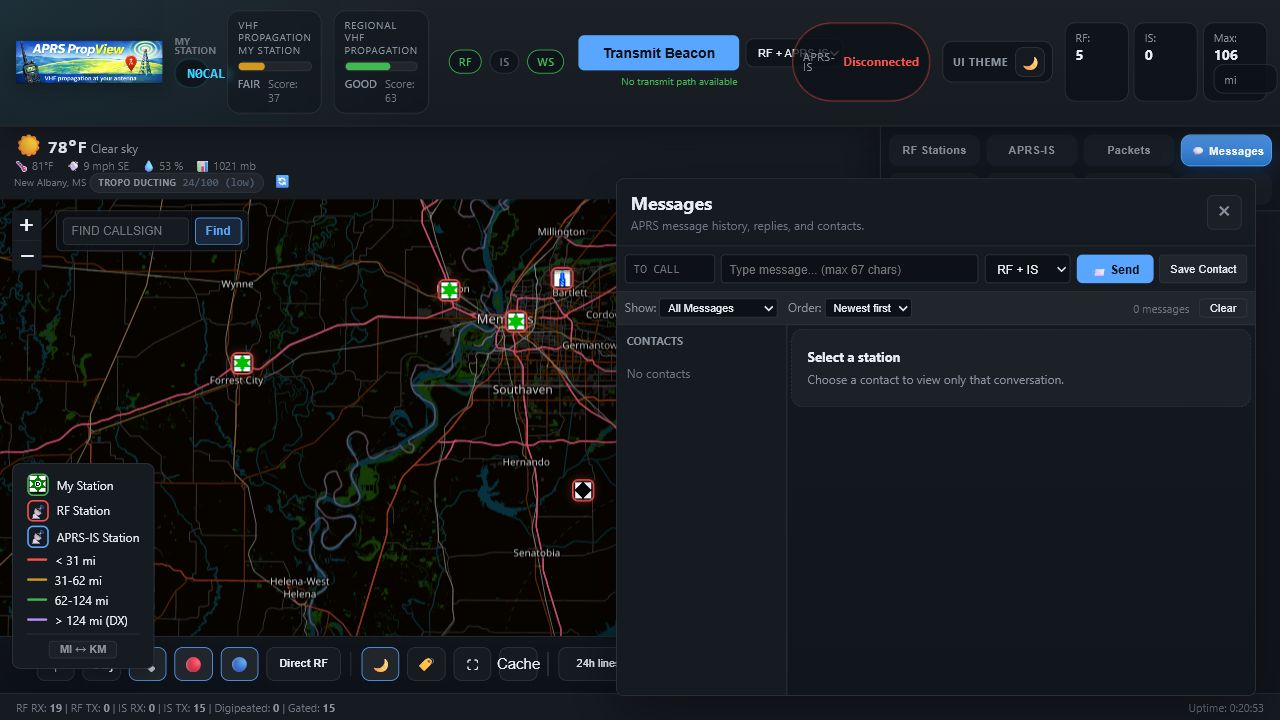Toggle the RF status pill
The width and height of the screenshot is (1280, 720).
pyautogui.click(x=465, y=62)
